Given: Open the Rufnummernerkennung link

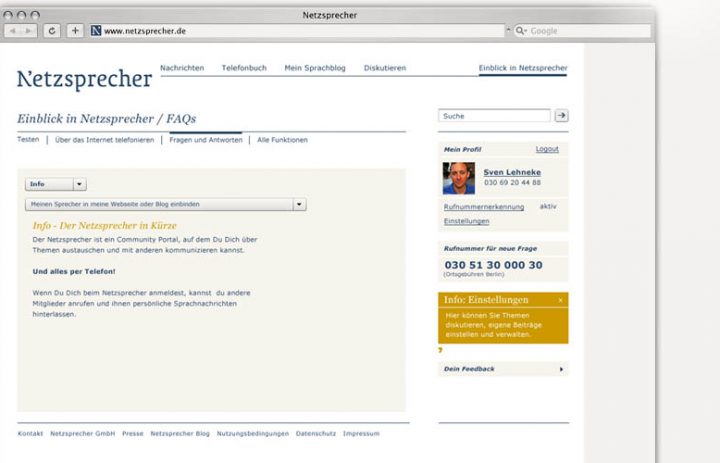Looking at the screenshot, I should pos(483,206).
